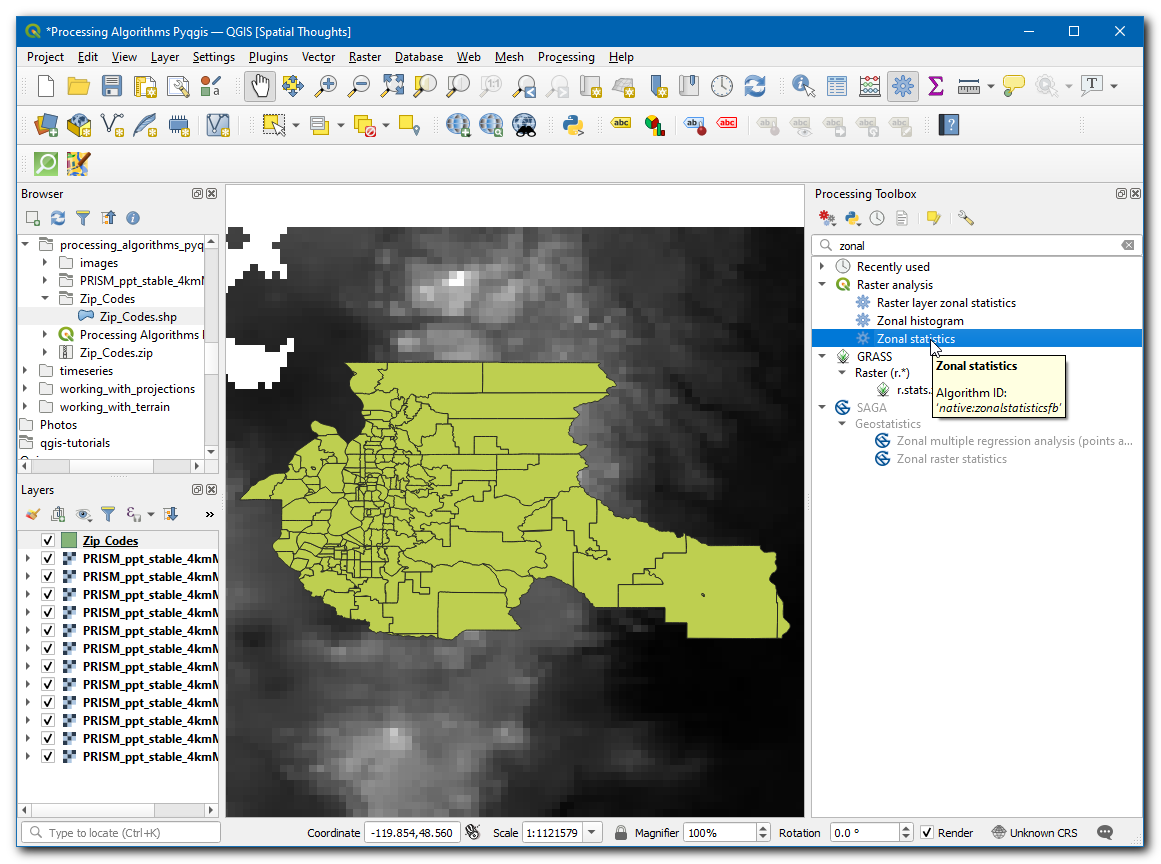Uncheck the Render checkbox in status bar
Screen dimensions: 1161x864
pyautogui.click(x=927, y=833)
